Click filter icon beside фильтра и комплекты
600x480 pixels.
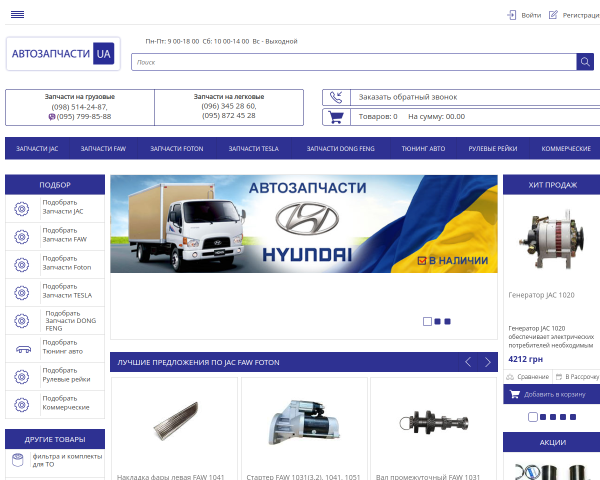18,460
